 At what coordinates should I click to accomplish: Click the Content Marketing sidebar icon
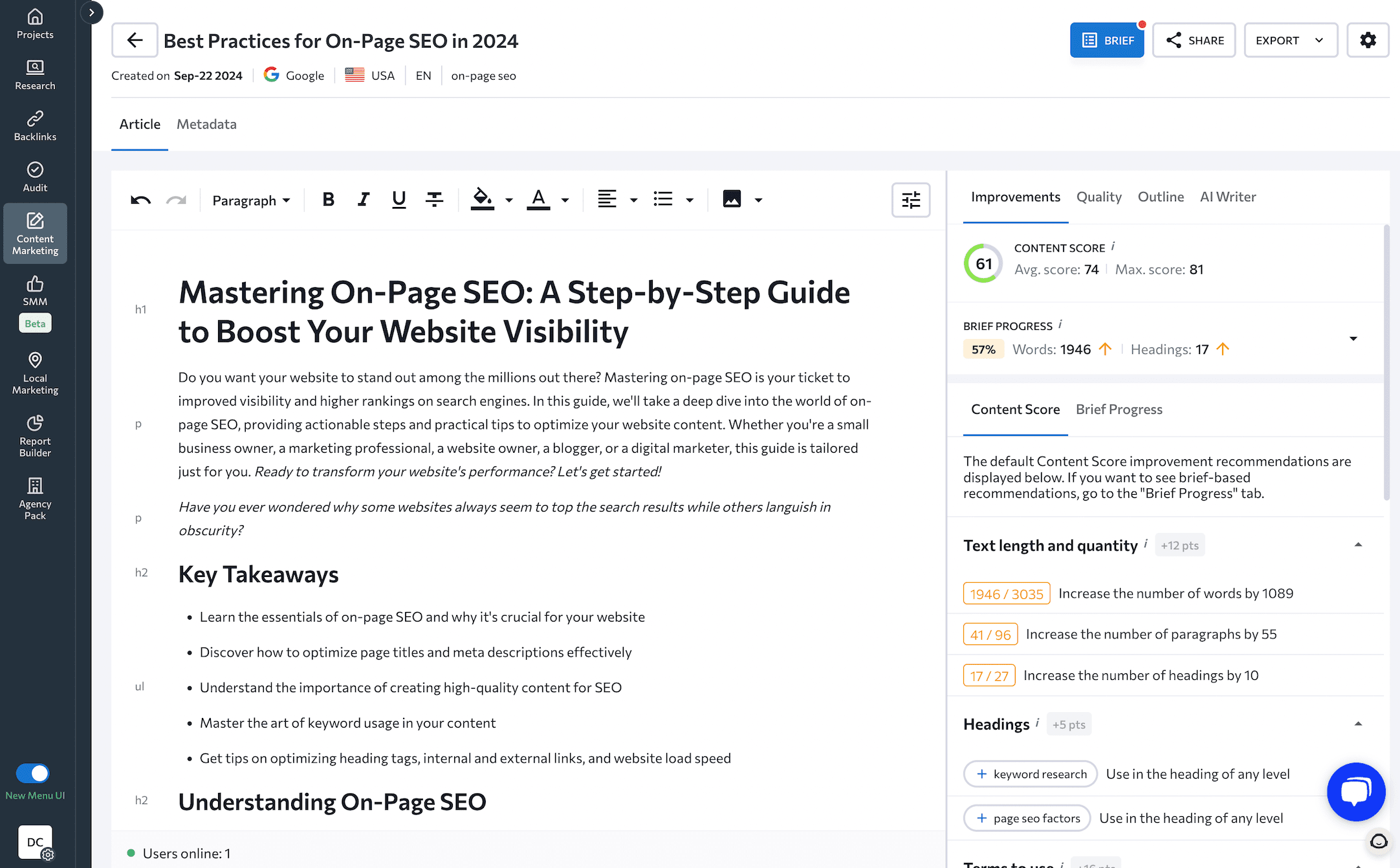coord(35,233)
